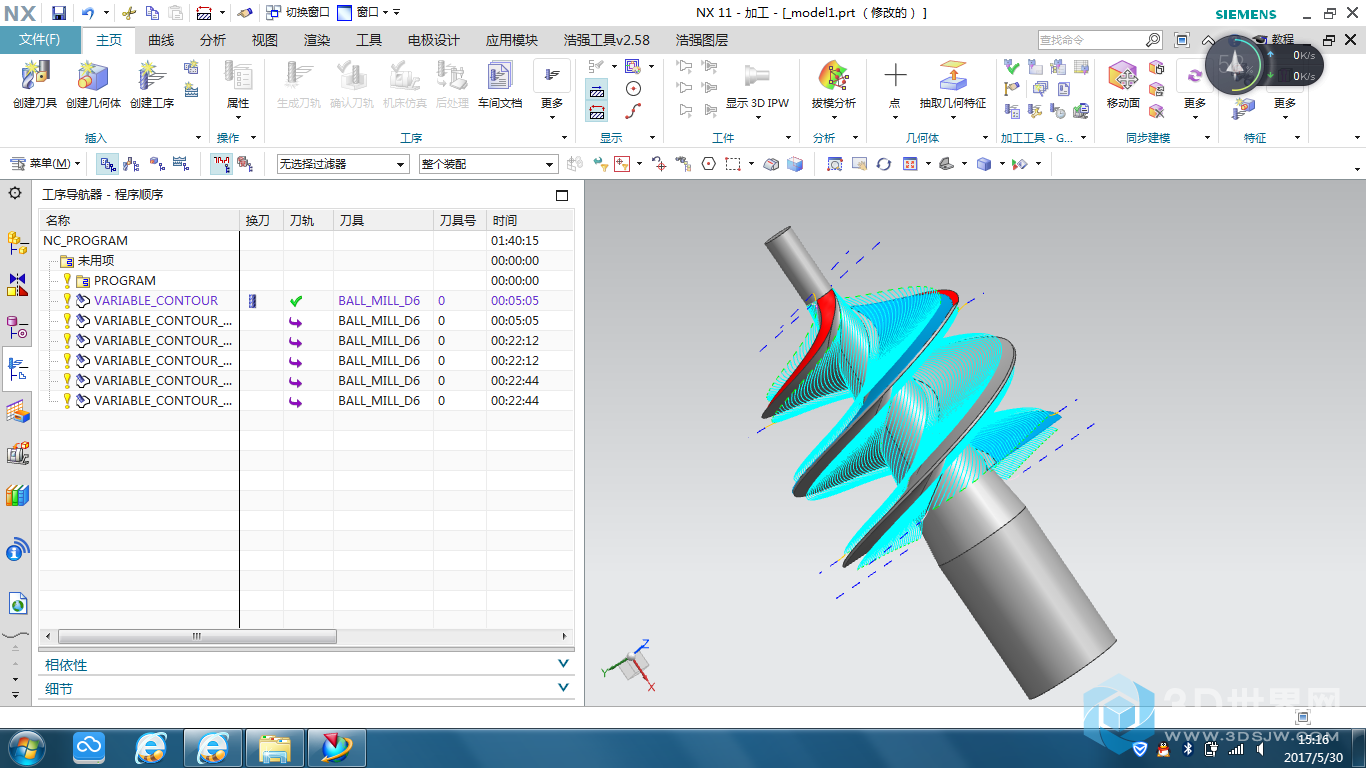This screenshot has height=768, width=1366.
Task: Open the operation navigator sidebar tab
Action: point(17,369)
